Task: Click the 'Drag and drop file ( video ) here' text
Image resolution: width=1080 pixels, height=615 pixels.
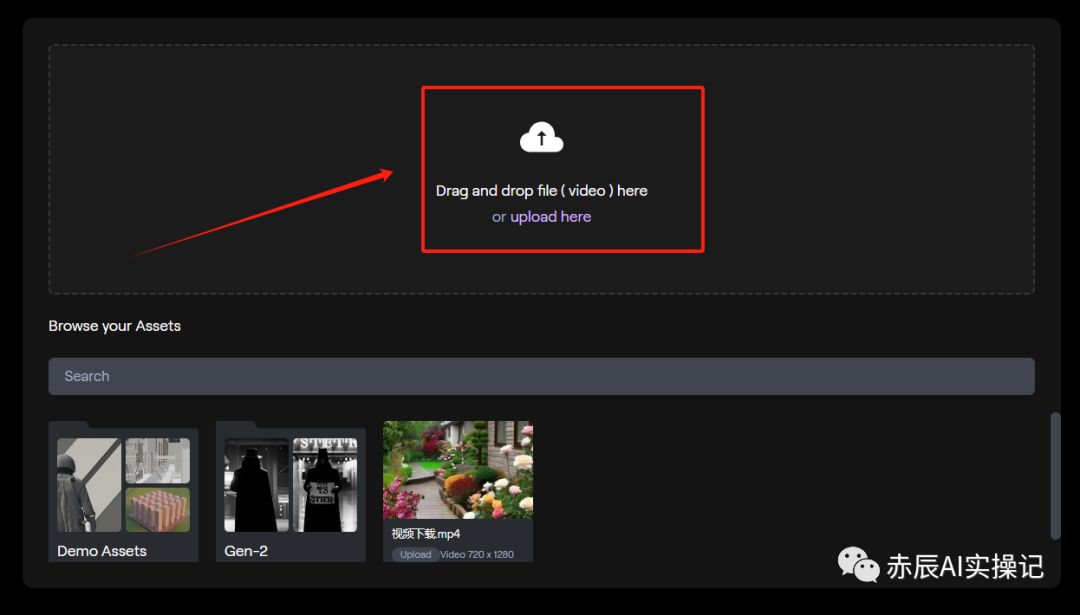Action: (541, 191)
